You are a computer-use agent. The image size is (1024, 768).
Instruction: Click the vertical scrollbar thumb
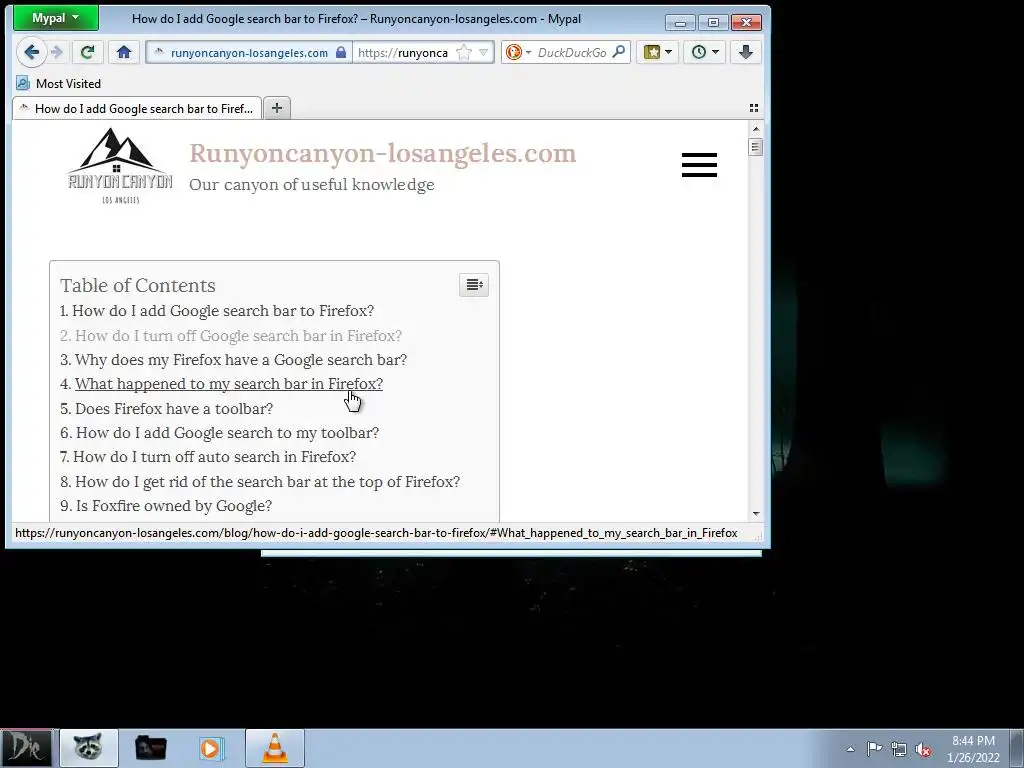coord(756,148)
